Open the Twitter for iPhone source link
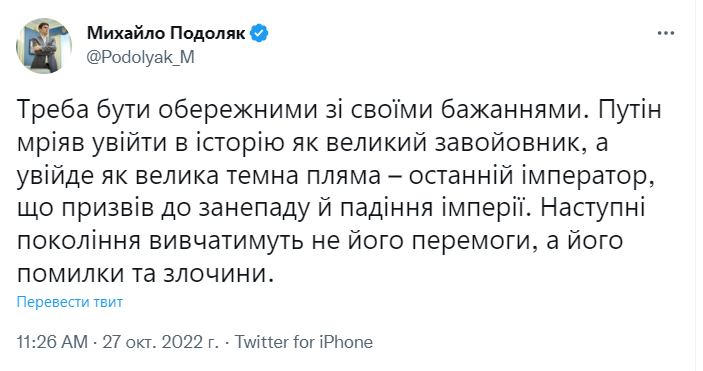 click(304, 342)
